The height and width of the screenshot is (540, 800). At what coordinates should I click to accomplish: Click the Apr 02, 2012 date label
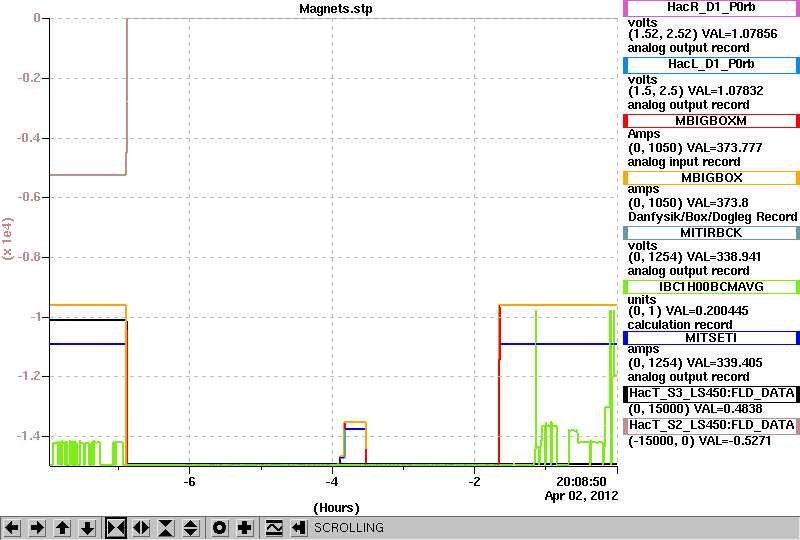coord(581,496)
